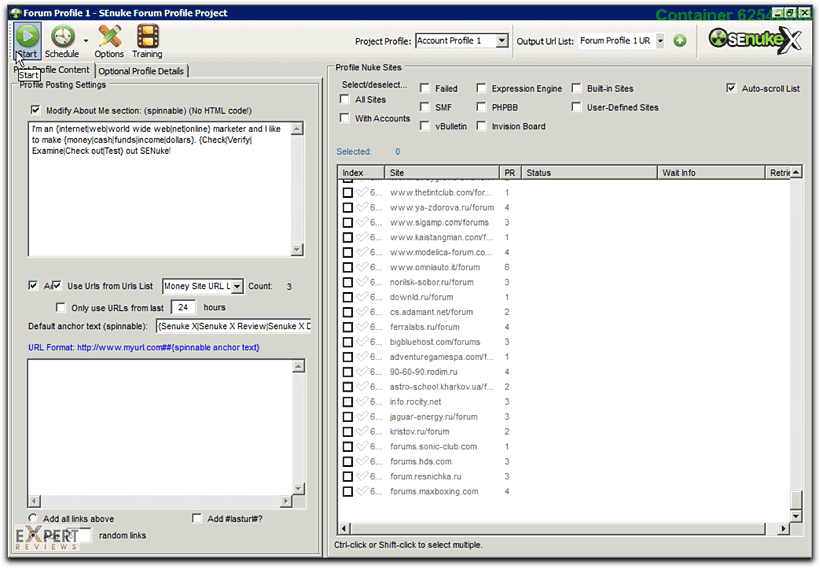Click heart icon for forums.hds.com row
The image size is (820, 568).
pos(362,461)
